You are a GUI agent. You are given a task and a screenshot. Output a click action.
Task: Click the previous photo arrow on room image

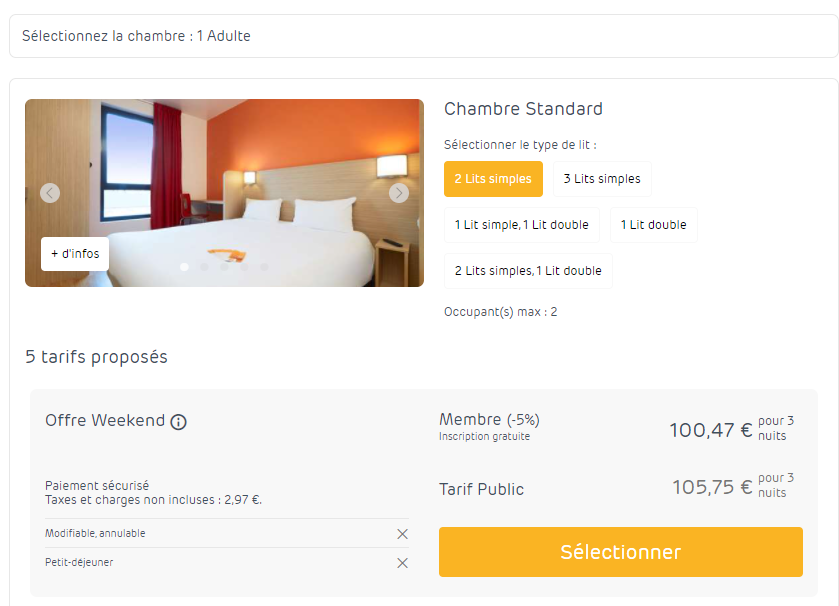click(50, 193)
